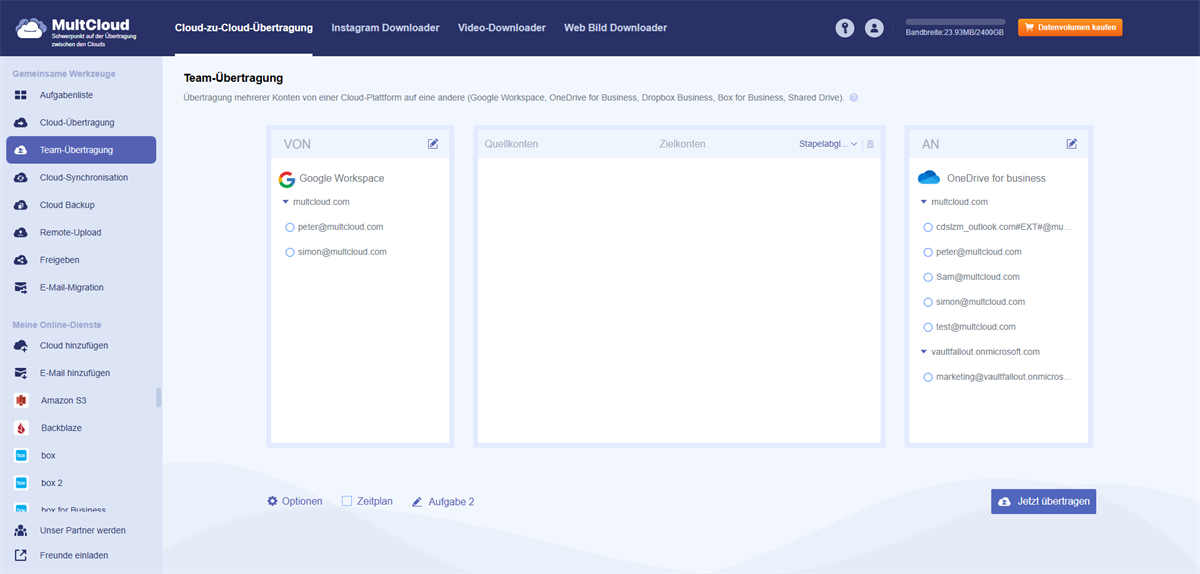The image size is (1200, 574).
Task: Click the bandwidth usage progress bar
Action: click(955, 21)
